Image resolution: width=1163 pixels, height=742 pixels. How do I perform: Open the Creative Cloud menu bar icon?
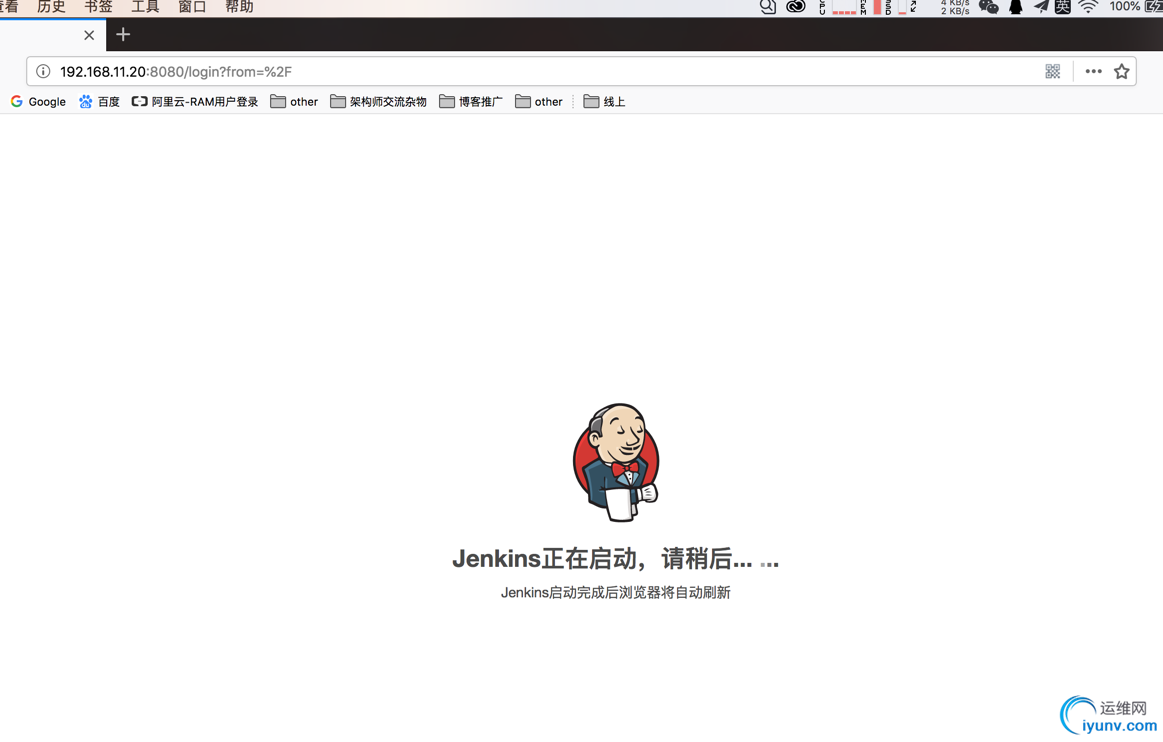click(796, 7)
